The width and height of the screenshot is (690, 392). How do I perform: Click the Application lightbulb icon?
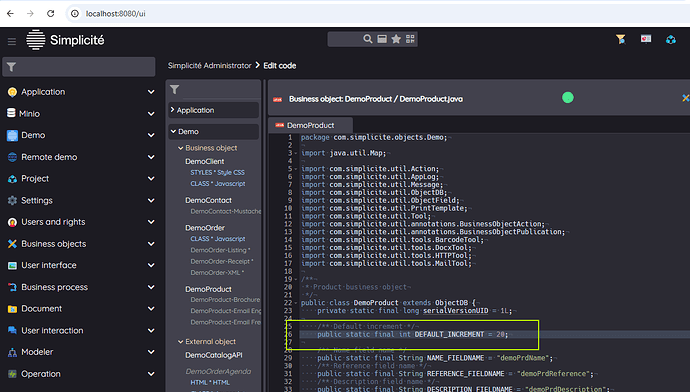tap(12, 92)
